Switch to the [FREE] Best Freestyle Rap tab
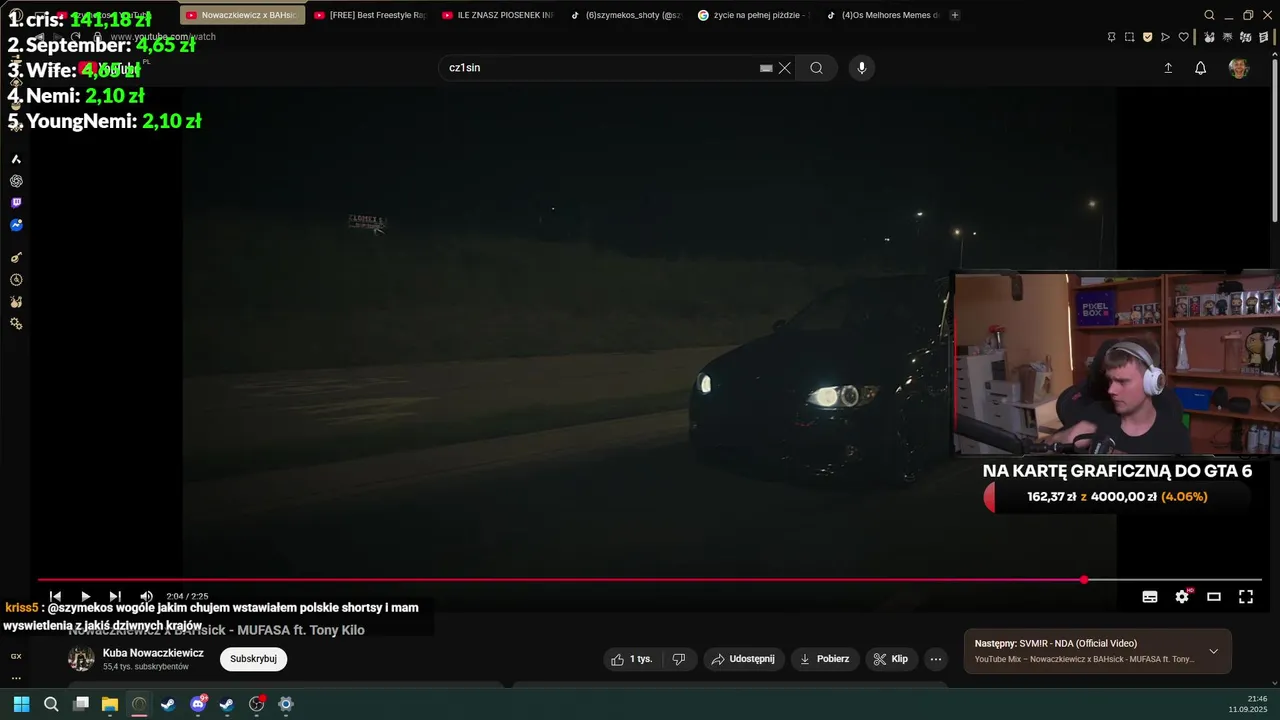The height and width of the screenshot is (720, 1280). point(370,15)
